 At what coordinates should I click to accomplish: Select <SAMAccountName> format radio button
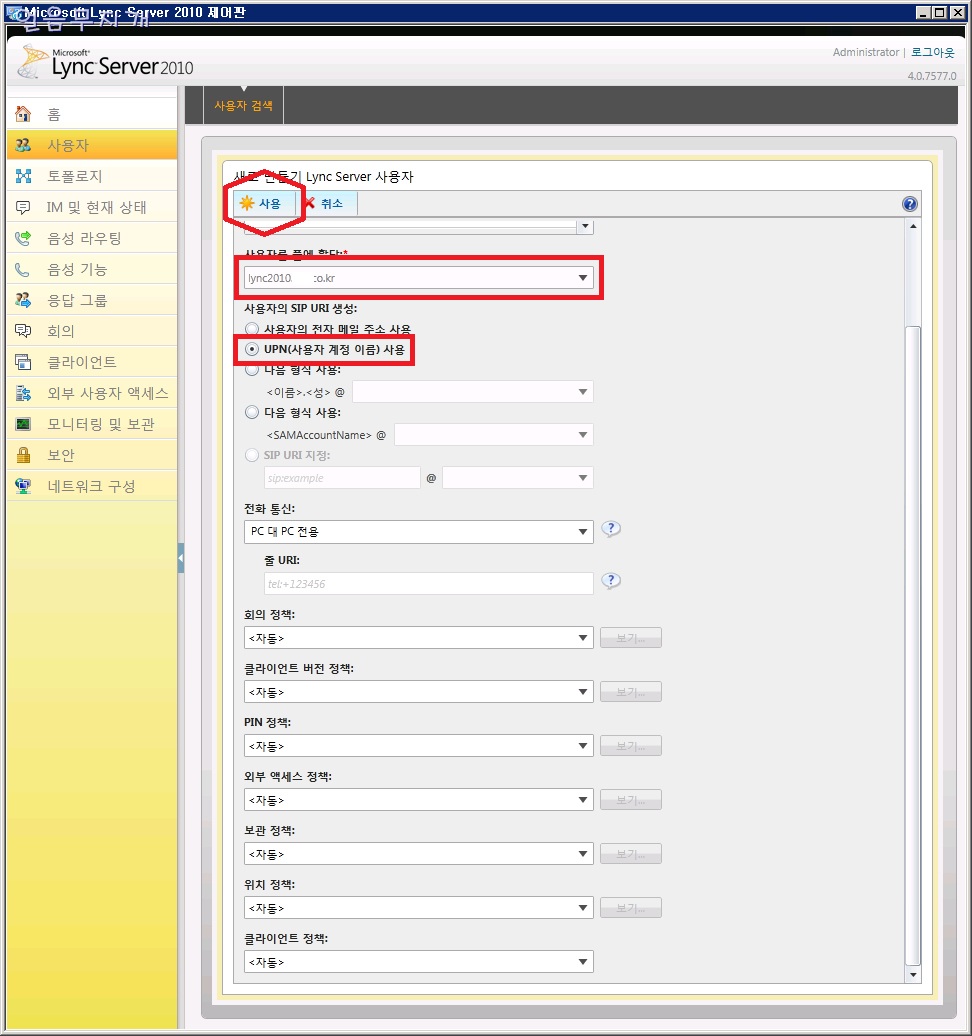[x=252, y=412]
